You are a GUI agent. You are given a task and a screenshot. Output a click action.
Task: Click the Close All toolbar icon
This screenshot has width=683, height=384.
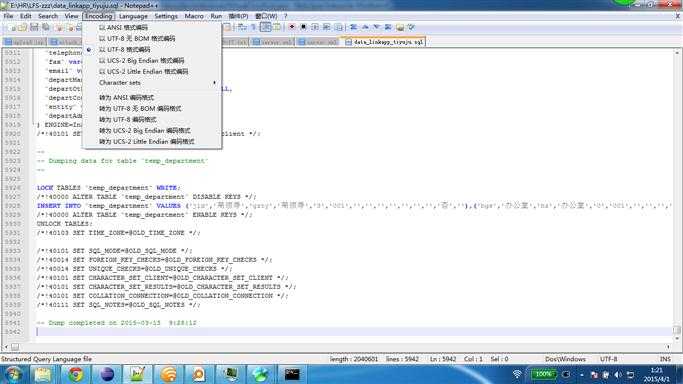pos(70,27)
